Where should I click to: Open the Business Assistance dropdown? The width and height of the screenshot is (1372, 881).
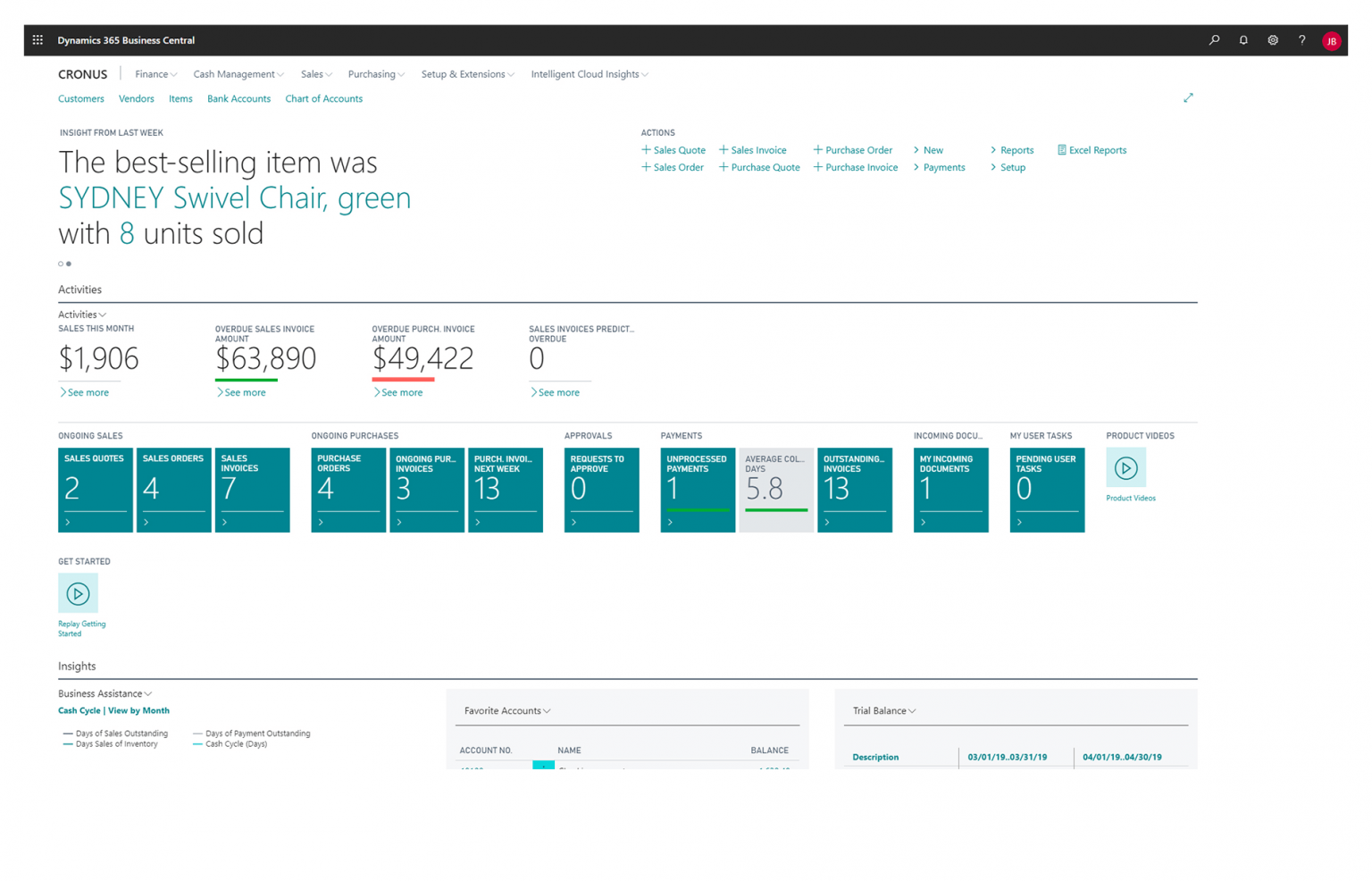[x=105, y=693]
